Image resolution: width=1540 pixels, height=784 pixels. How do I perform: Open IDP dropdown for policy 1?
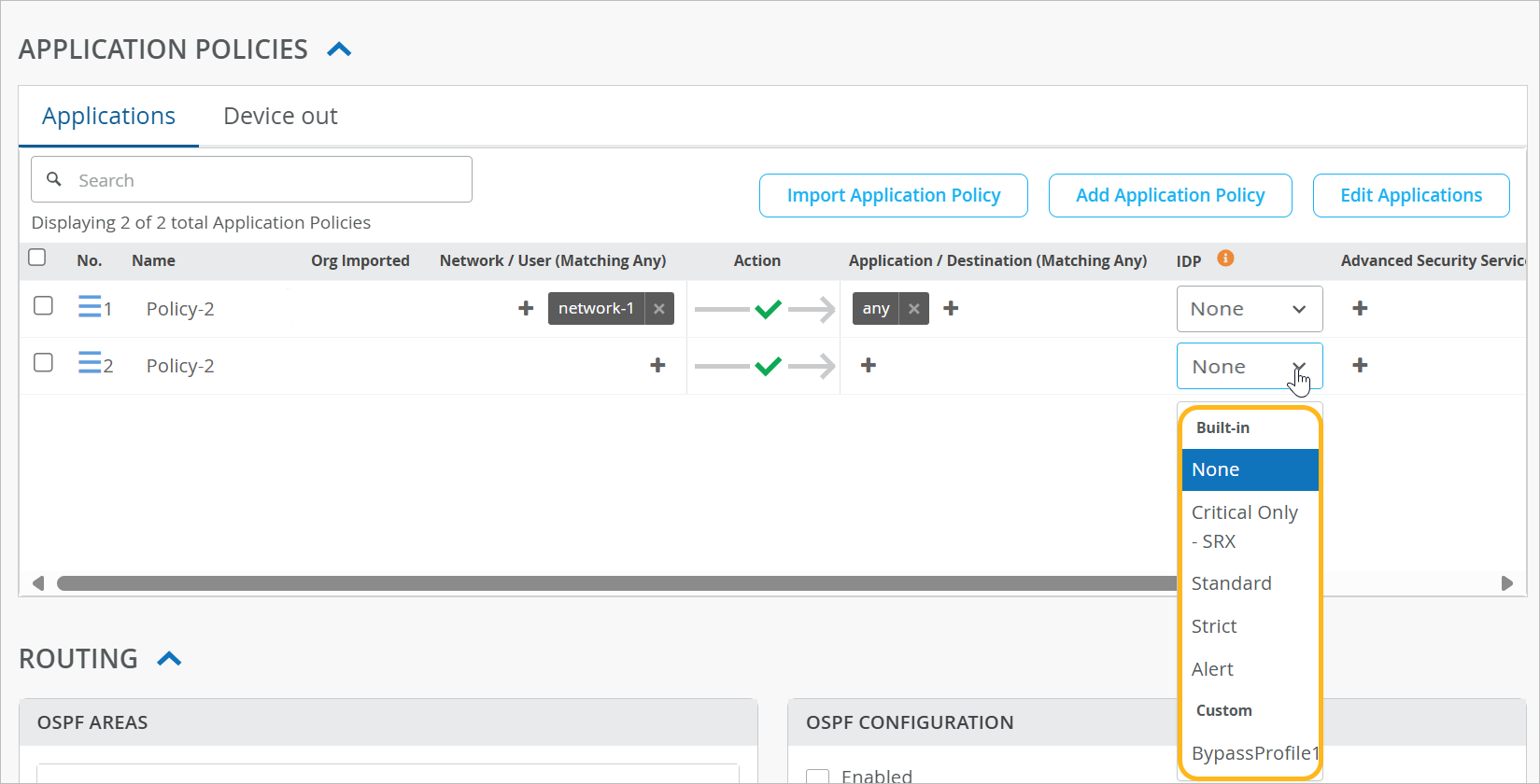[1249, 309]
